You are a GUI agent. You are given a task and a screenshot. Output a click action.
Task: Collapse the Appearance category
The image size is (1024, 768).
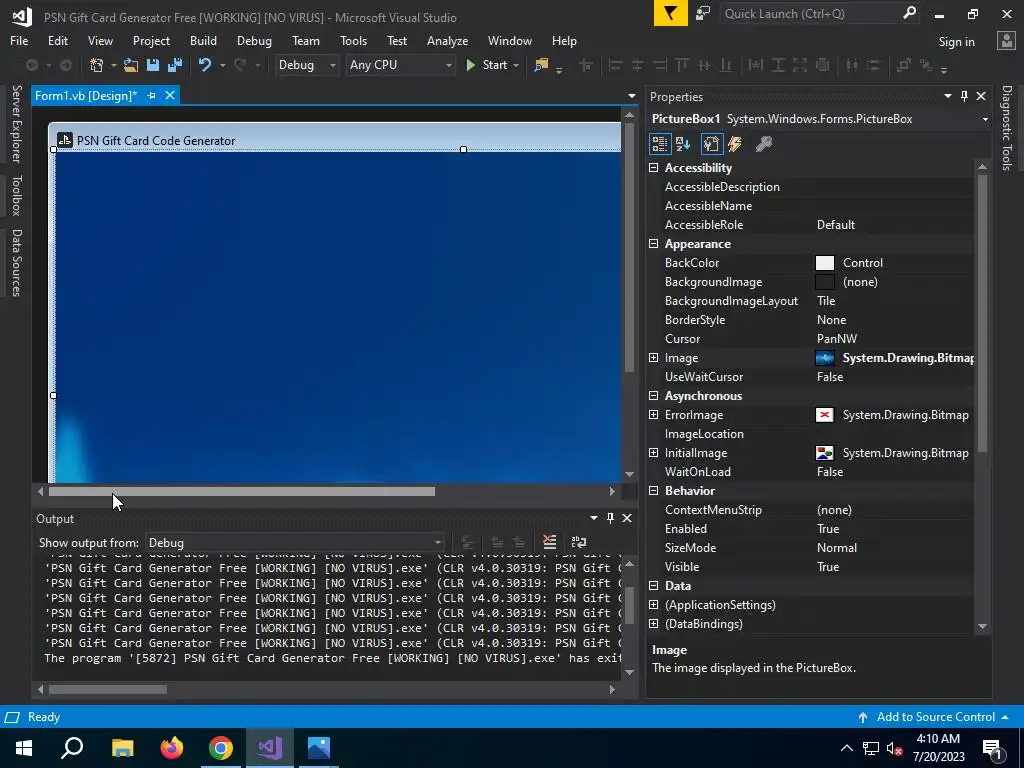click(653, 244)
